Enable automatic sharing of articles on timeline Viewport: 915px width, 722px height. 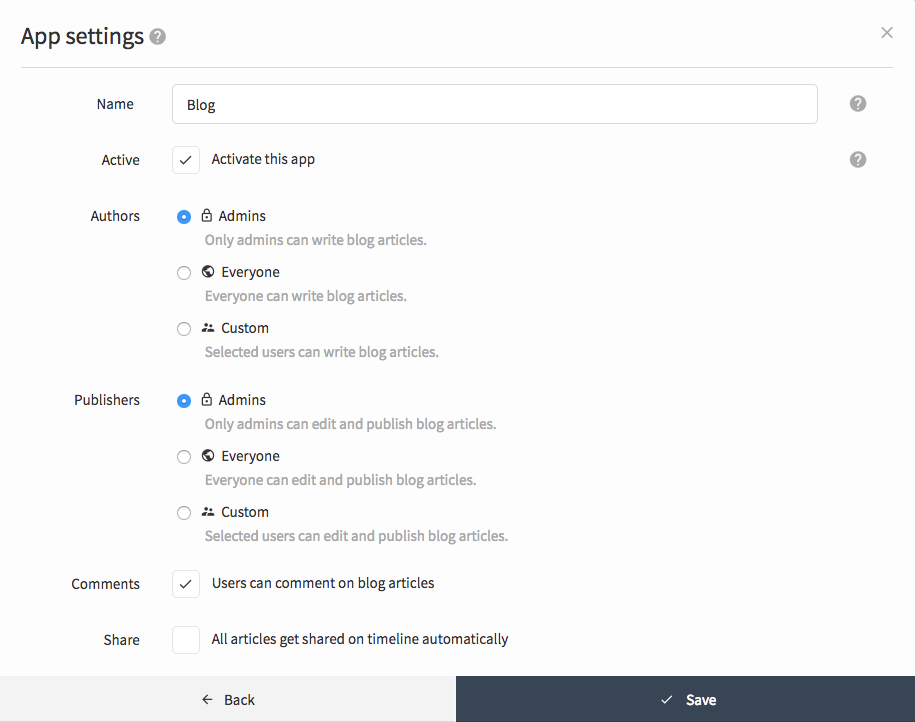[x=186, y=640]
